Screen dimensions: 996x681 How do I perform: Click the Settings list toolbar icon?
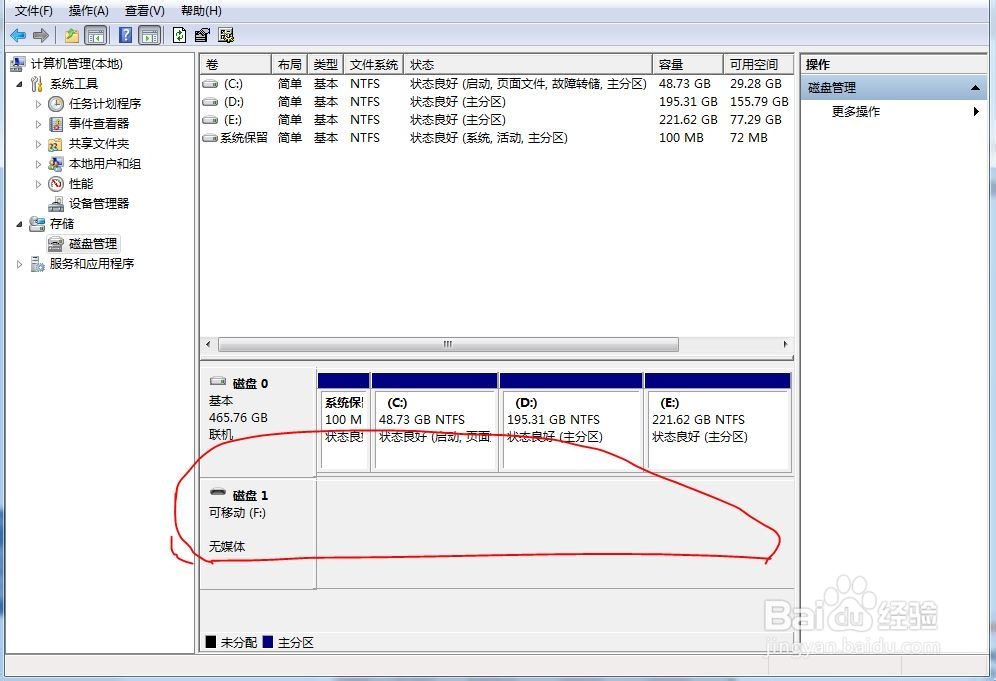[x=226, y=35]
